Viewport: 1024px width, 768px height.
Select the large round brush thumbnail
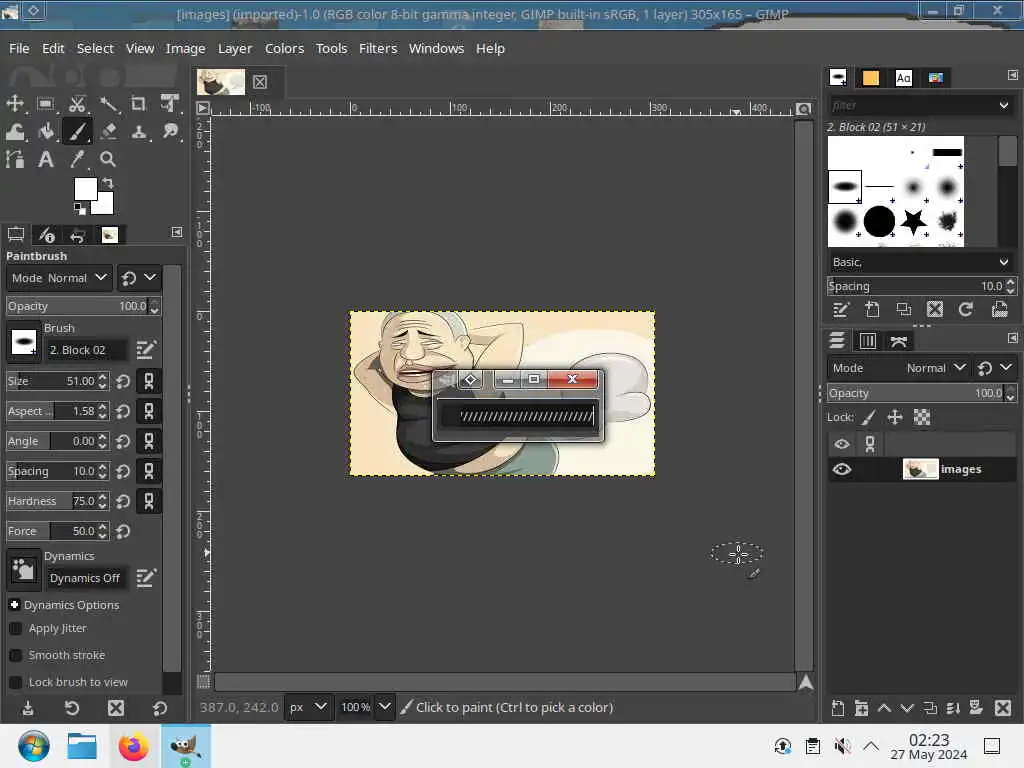(x=879, y=221)
